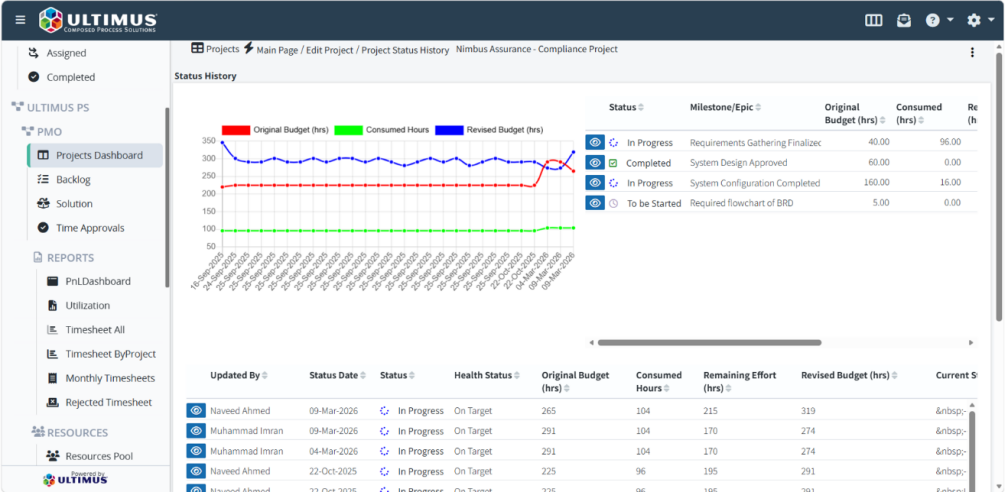The height and width of the screenshot is (493, 1008).
Task: Open the inbox icon in top bar
Action: [904, 21]
